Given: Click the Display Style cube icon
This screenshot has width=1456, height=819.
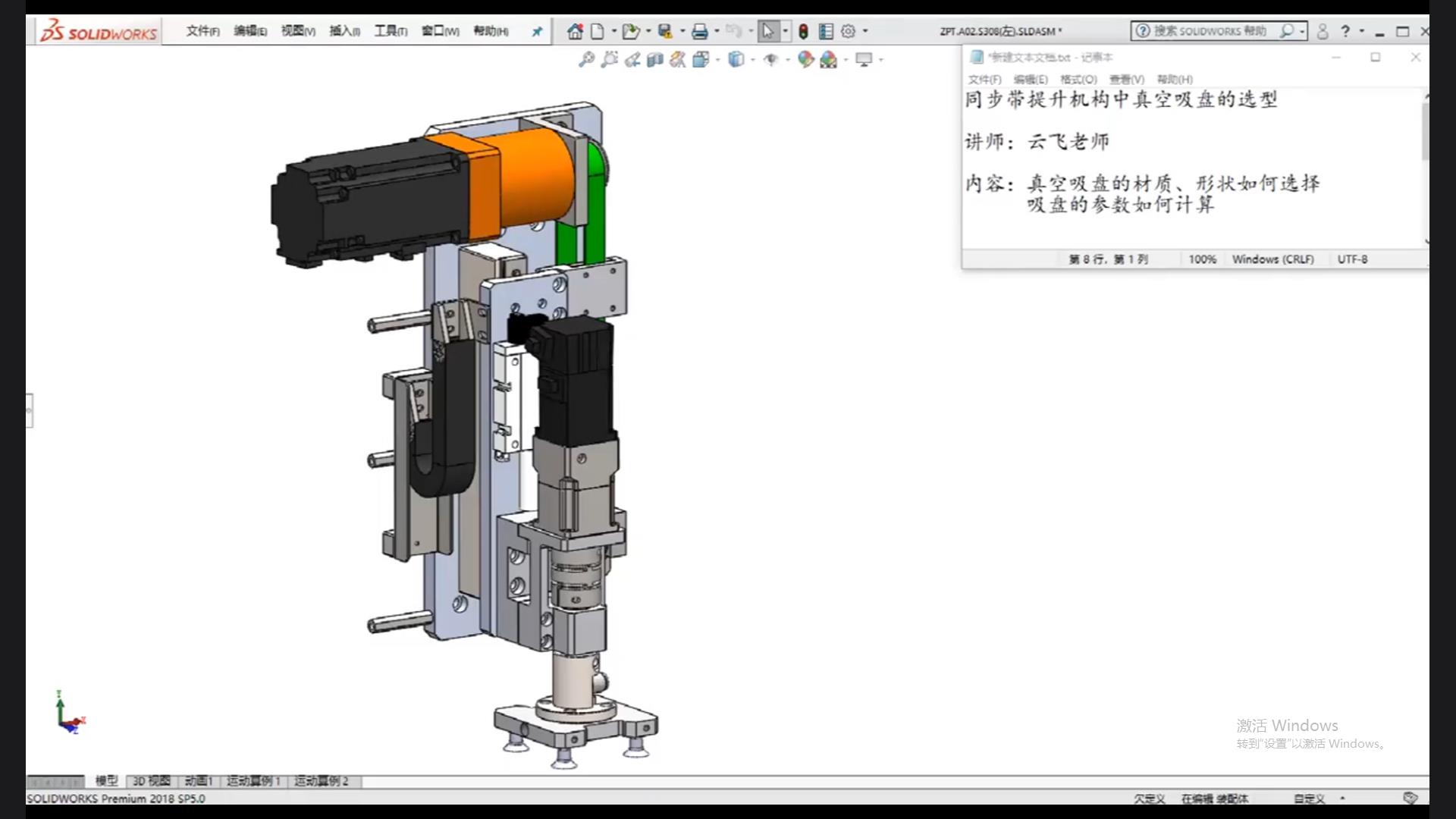Looking at the screenshot, I should tap(736, 59).
